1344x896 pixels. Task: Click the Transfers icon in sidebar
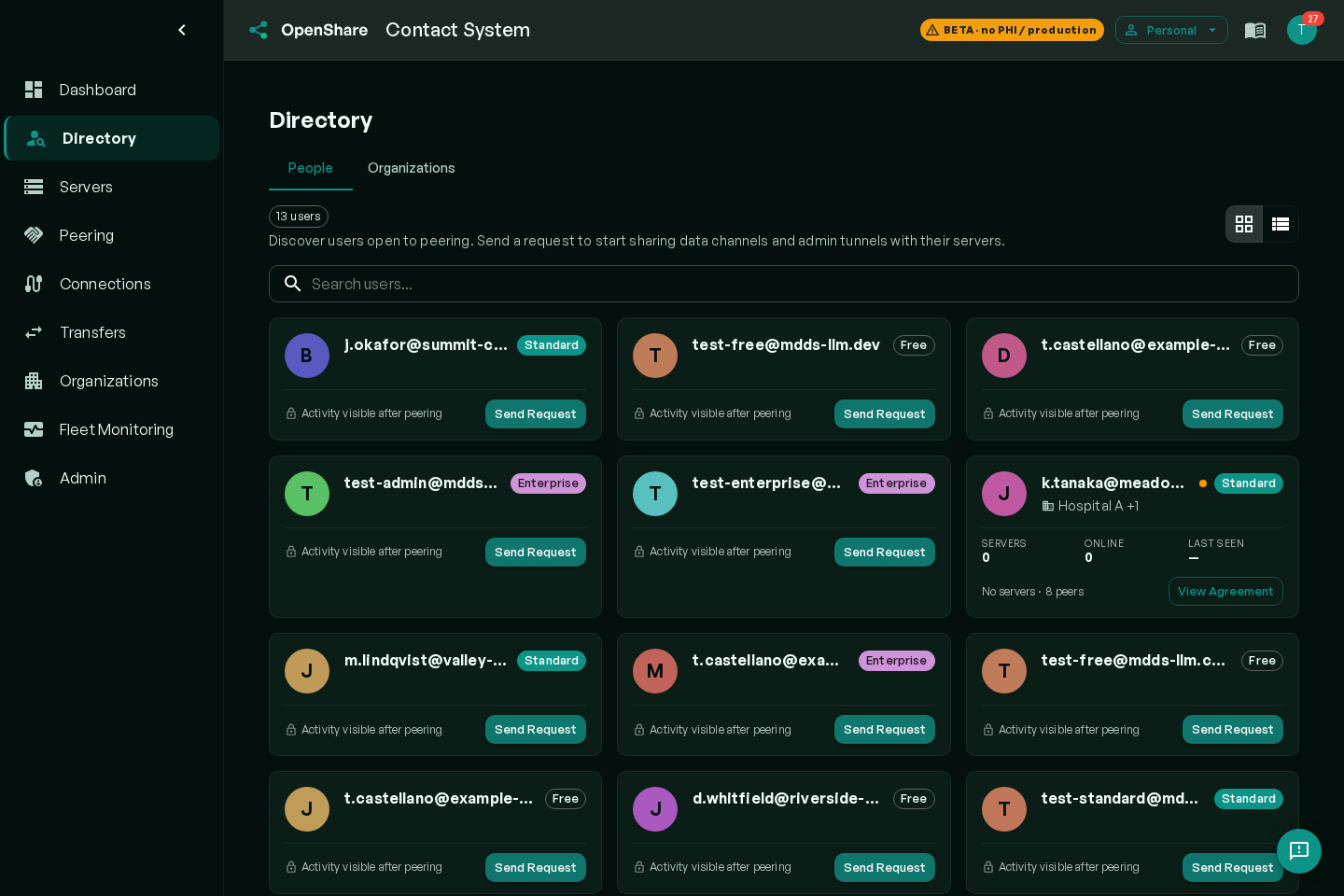pyautogui.click(x=34, y=332)
